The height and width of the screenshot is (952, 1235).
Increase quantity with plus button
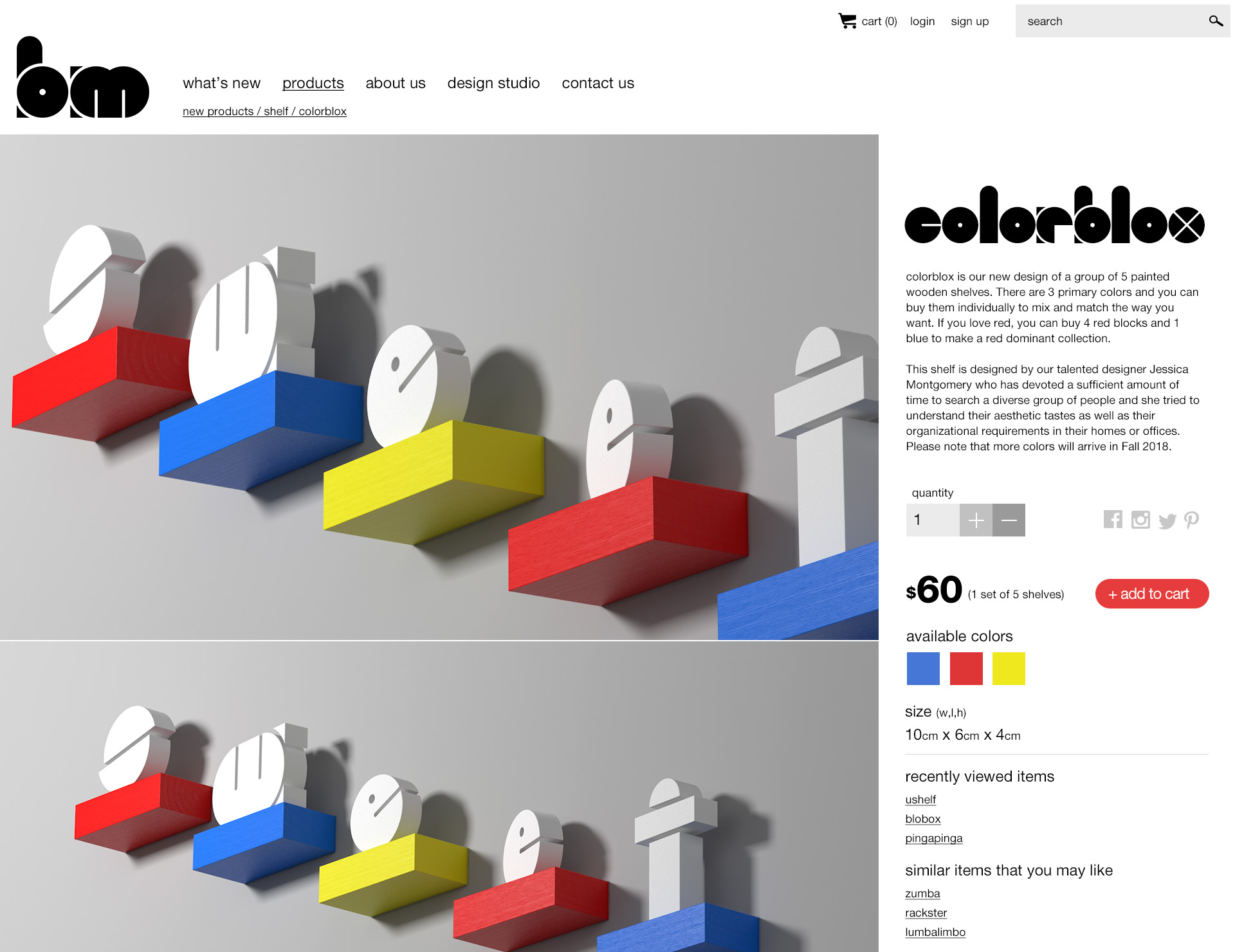click(x=976, y=520)
